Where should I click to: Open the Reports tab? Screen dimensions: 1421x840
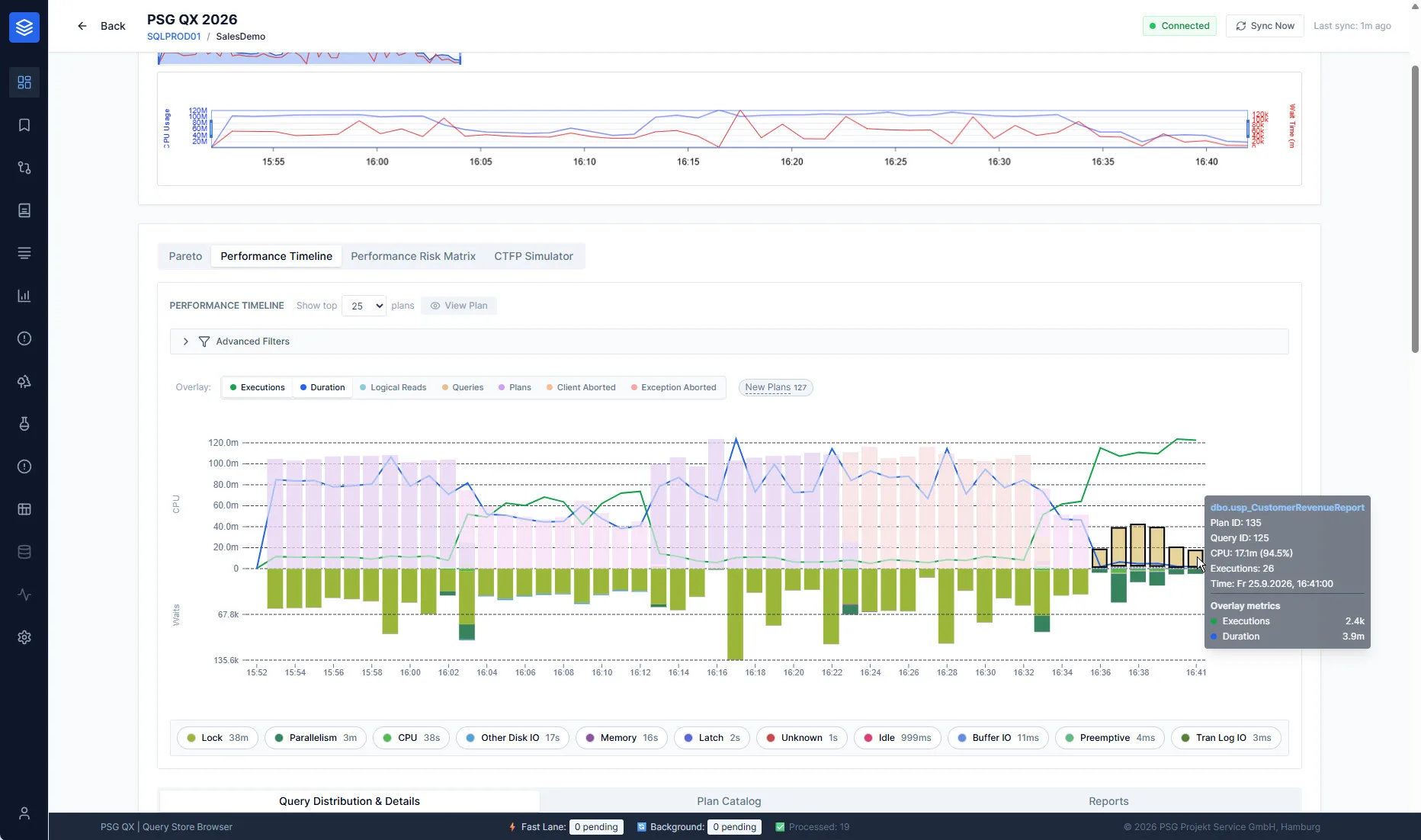point(1108,801)
